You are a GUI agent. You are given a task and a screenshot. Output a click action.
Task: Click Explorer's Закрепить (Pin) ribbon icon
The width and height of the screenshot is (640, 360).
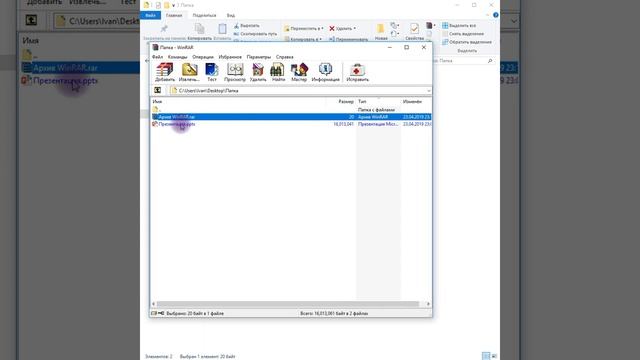coord(164,29)
